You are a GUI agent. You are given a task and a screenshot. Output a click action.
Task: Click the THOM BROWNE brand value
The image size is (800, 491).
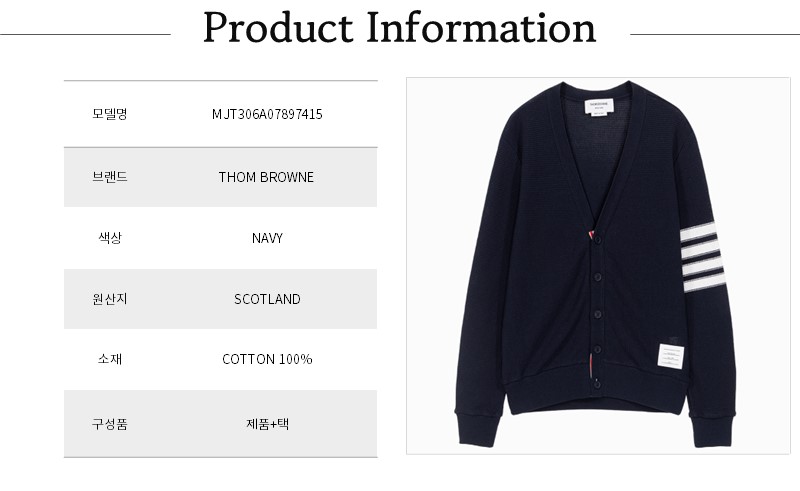266,177
